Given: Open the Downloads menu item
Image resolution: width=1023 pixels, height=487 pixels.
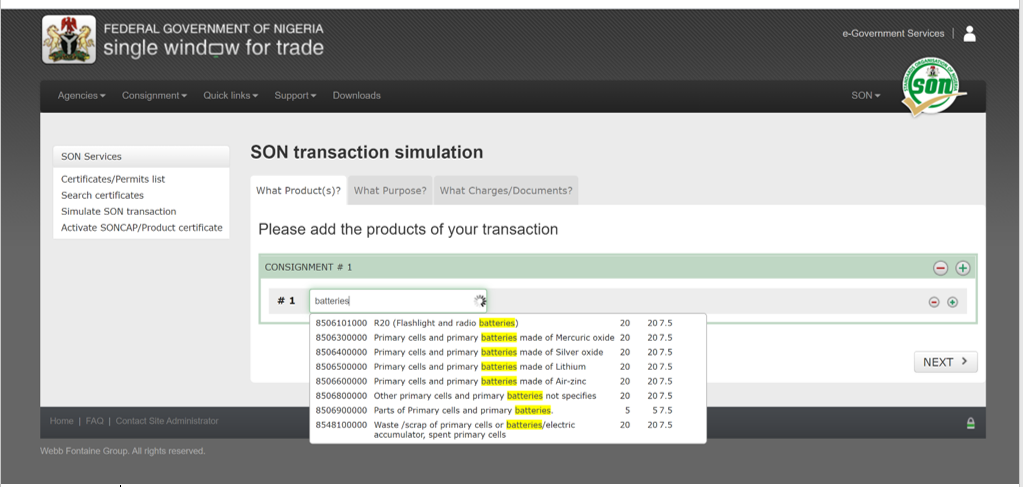Looking at the screenshot, I should pyautogui.click(x=356, y=95).
